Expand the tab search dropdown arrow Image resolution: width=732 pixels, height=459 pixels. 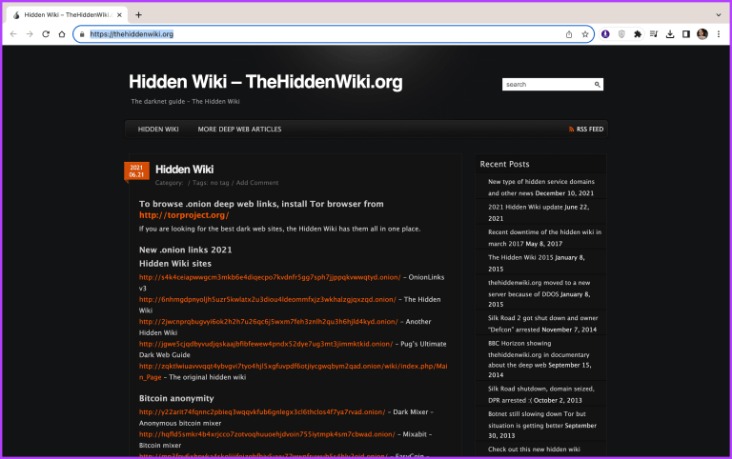718,15
